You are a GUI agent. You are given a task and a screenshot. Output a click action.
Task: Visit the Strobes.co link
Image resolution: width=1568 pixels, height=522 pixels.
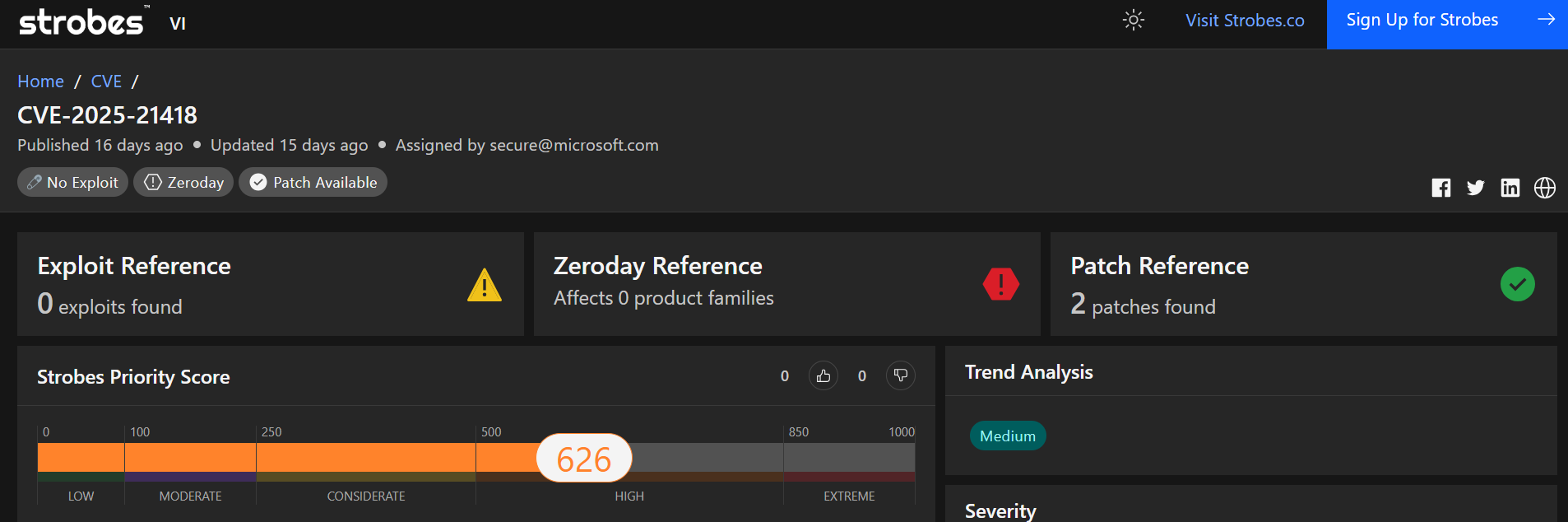1245,21
